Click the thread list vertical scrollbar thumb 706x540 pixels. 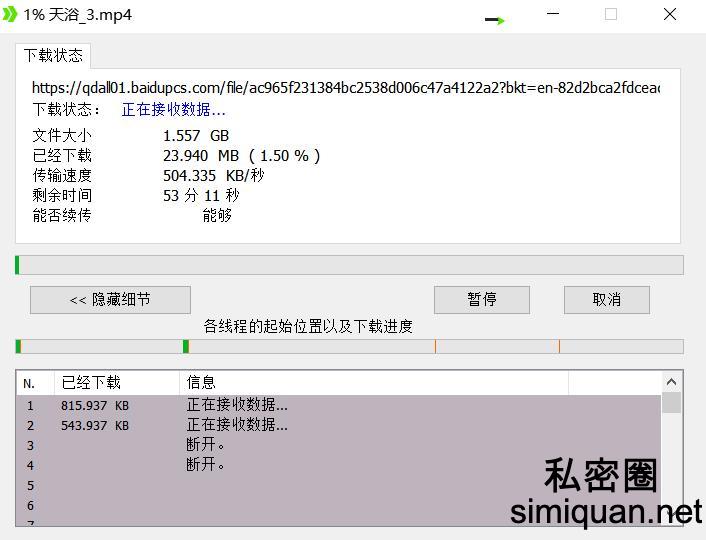(x=672, y=402)
